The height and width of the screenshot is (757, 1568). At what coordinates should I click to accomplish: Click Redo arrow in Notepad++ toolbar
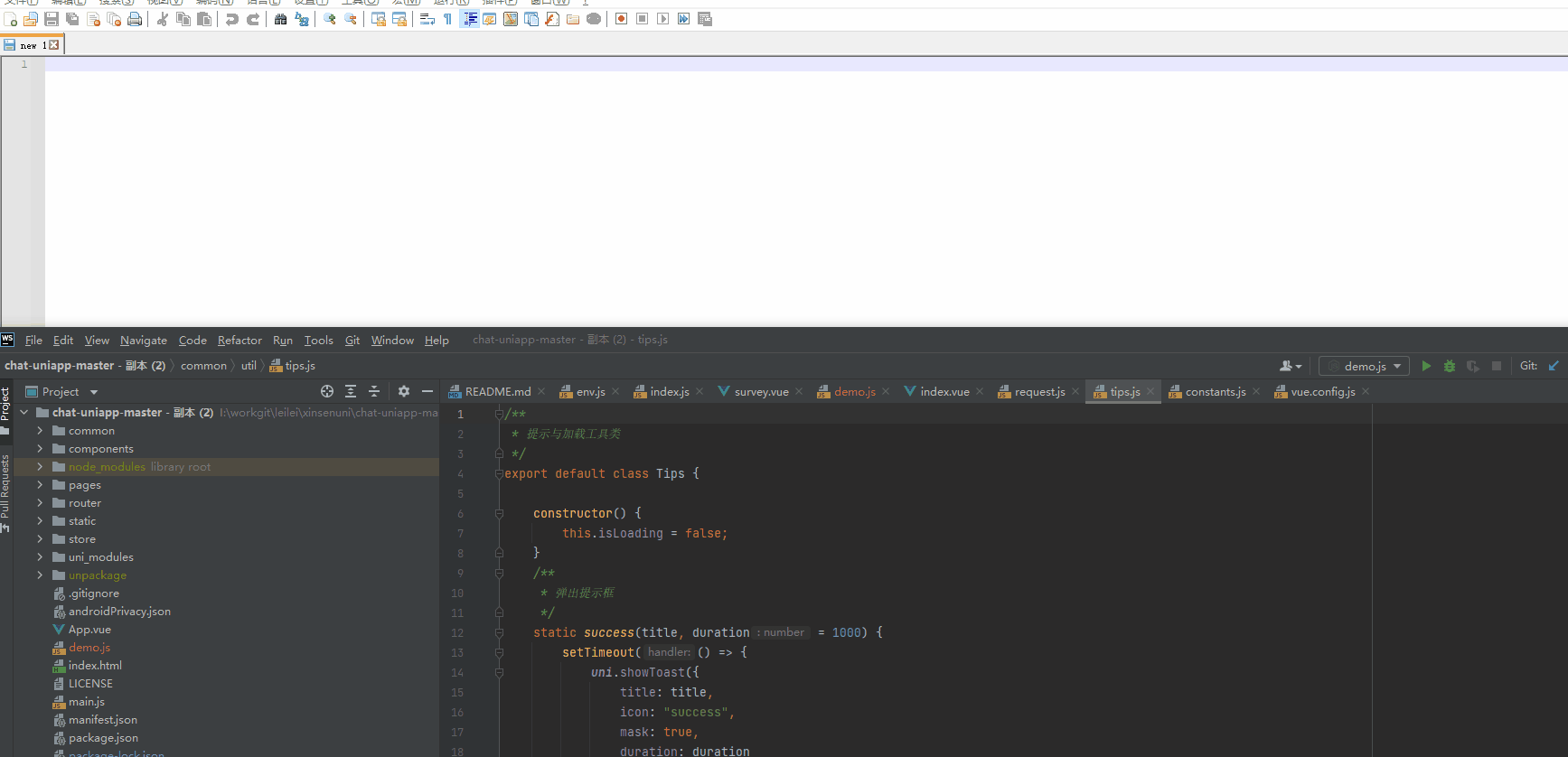253,19
